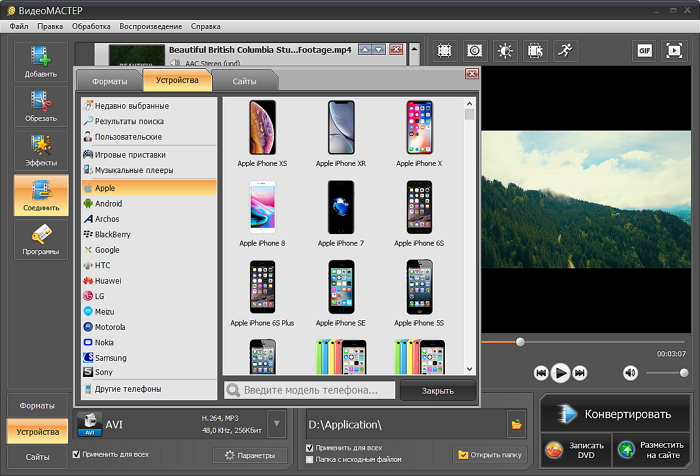The image size is (700, 476).
Task: Expand the AVI format dropdown arrow
Action: click(277, 424)
